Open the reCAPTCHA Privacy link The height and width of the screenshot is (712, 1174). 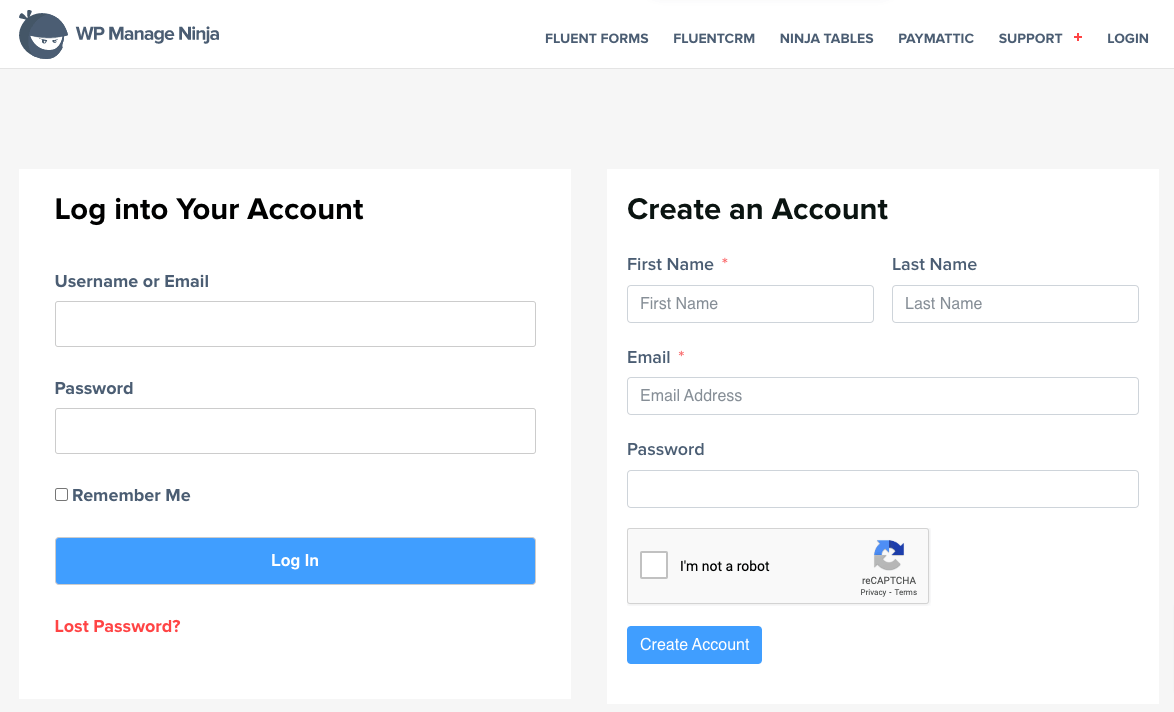pyautogui.click(x=873, y=593)
